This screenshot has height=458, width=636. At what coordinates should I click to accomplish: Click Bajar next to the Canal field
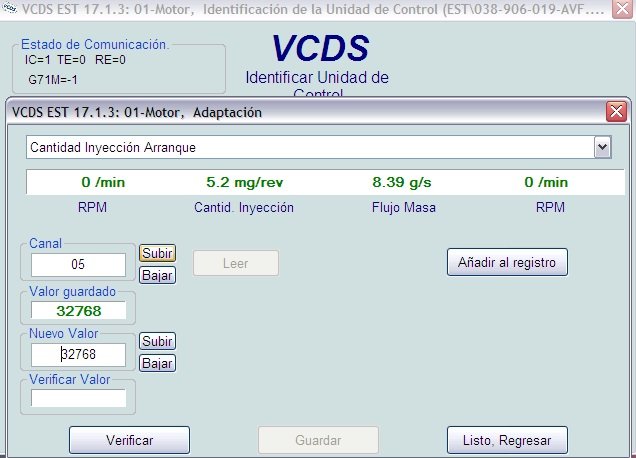pos(157,275)
